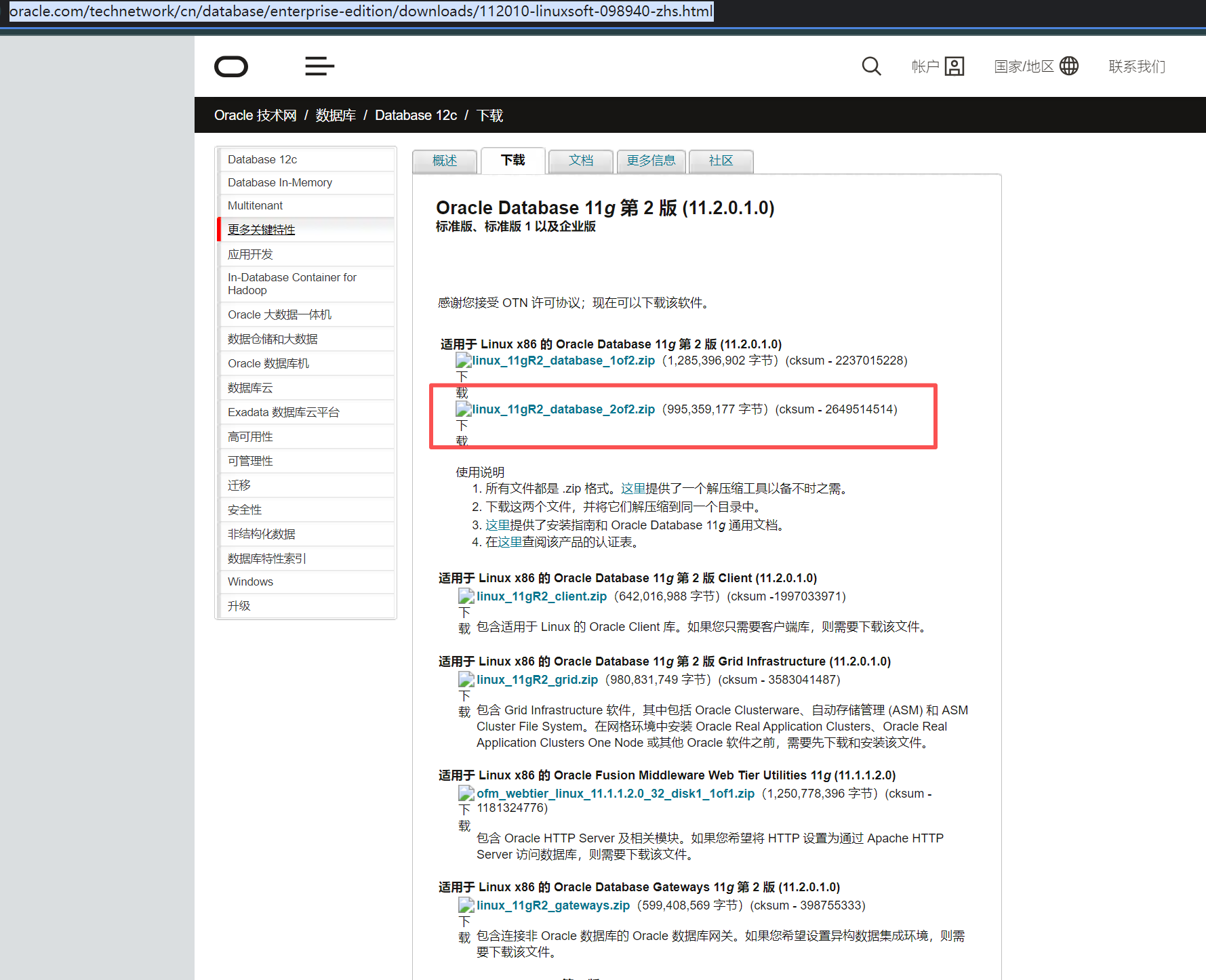Open 非结构化数据 sidebar item
1206x980 pixels.
click(306, 534)
